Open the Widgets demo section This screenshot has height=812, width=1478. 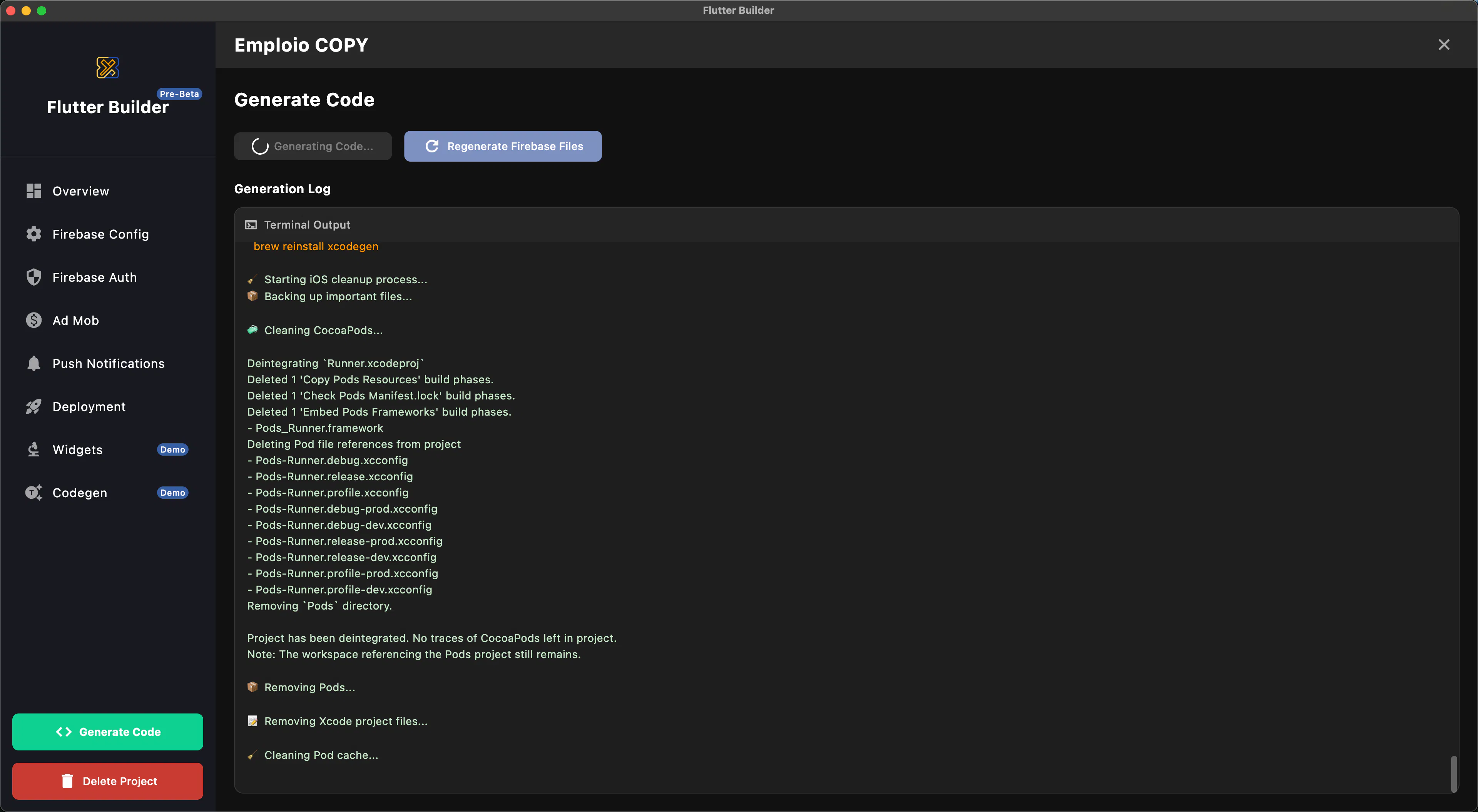click(x=107, y=449)
